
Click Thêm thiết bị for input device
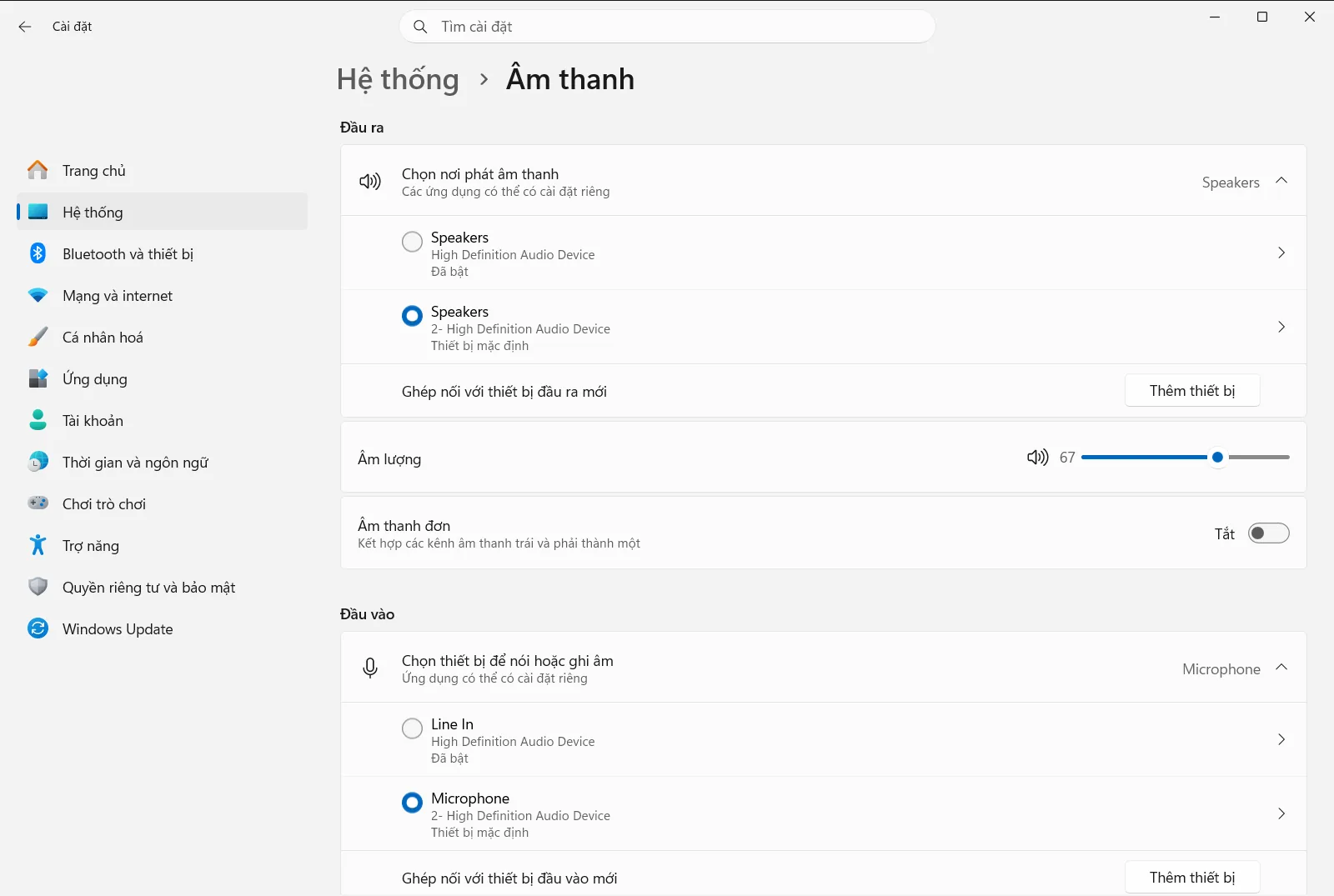(x=1192, y=878)
